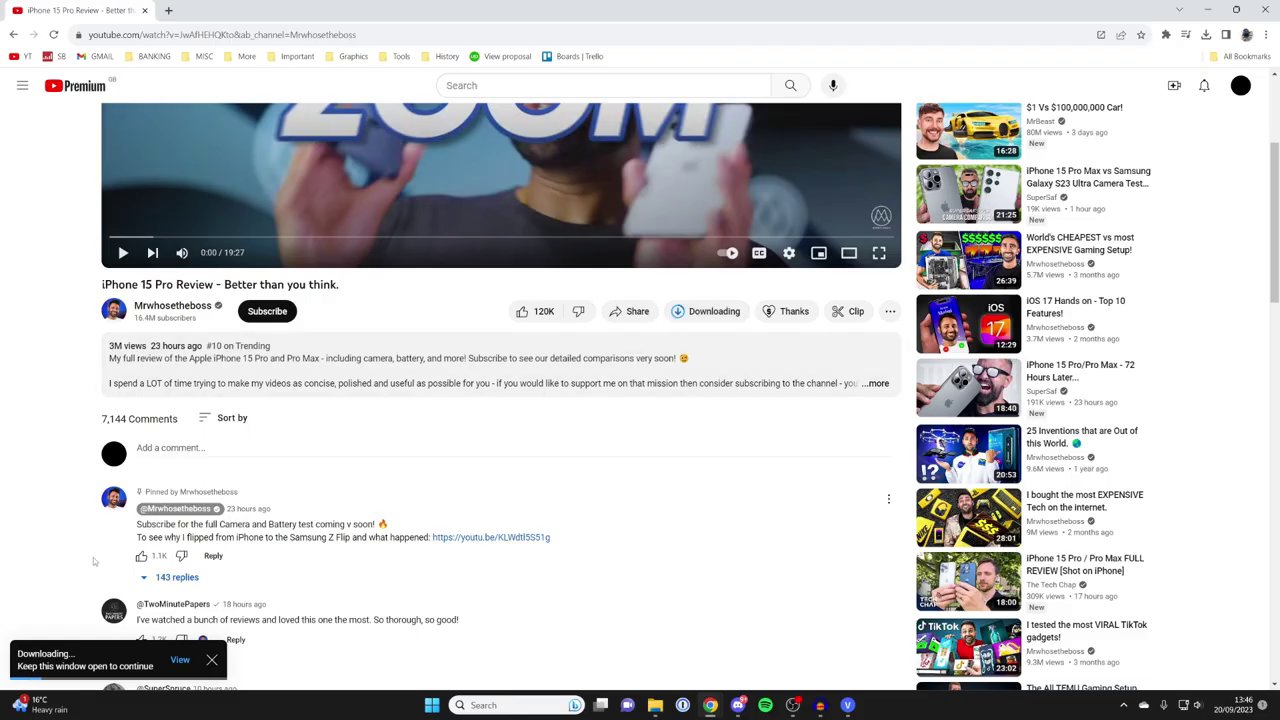Subscribe to Mrwhosetheboss channel
The image size is (1280, 720).
(x=266, y=311)
